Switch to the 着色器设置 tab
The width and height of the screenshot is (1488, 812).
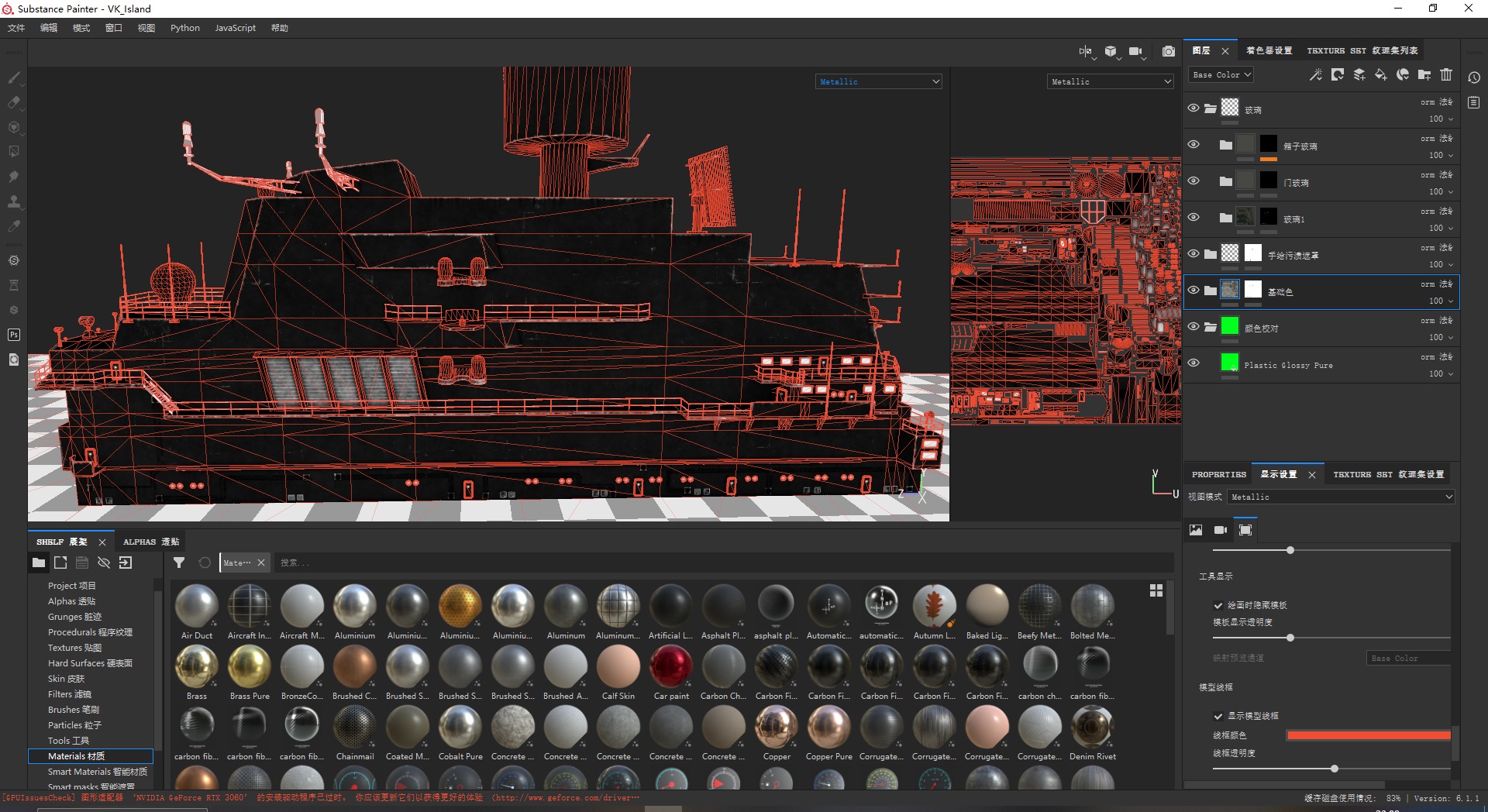[x=1269, y=50]
